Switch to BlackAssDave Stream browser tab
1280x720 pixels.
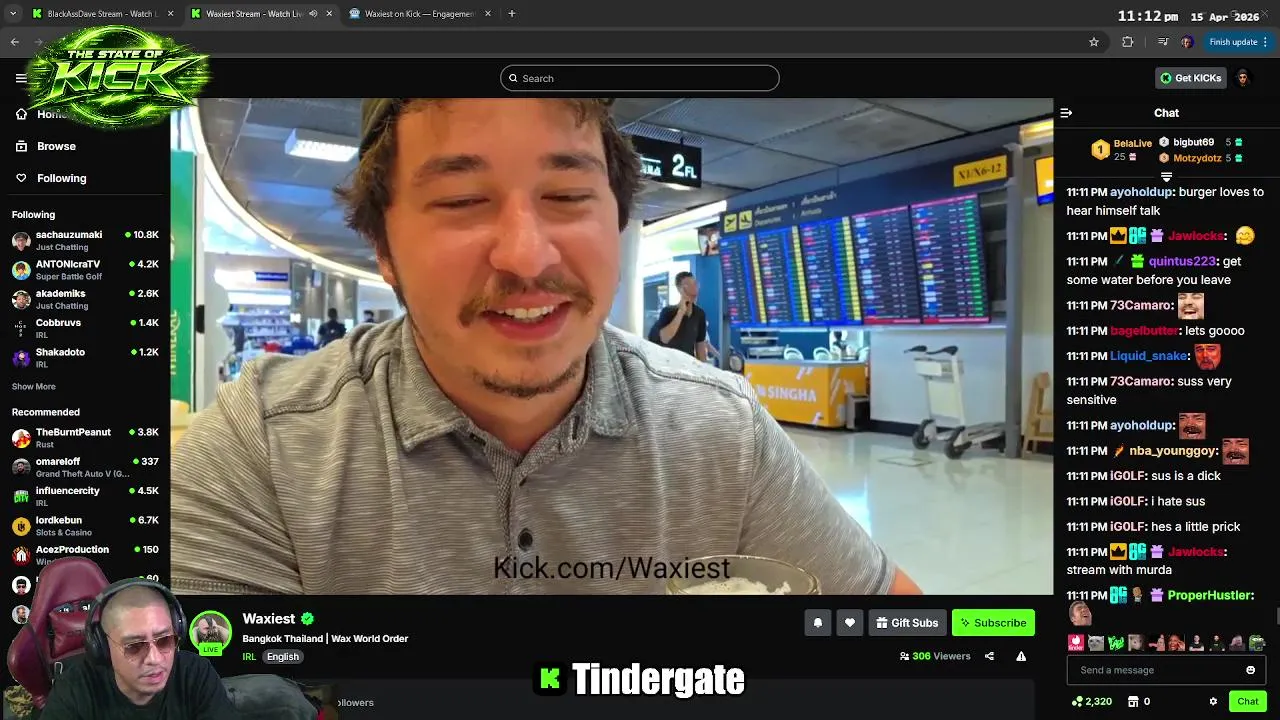tap(100, 14)
